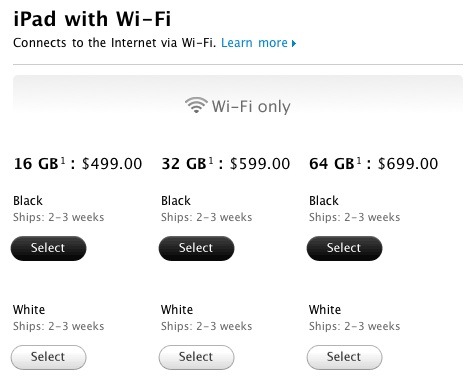Click the iPad with Wi-Fi heading

[92, 19]
